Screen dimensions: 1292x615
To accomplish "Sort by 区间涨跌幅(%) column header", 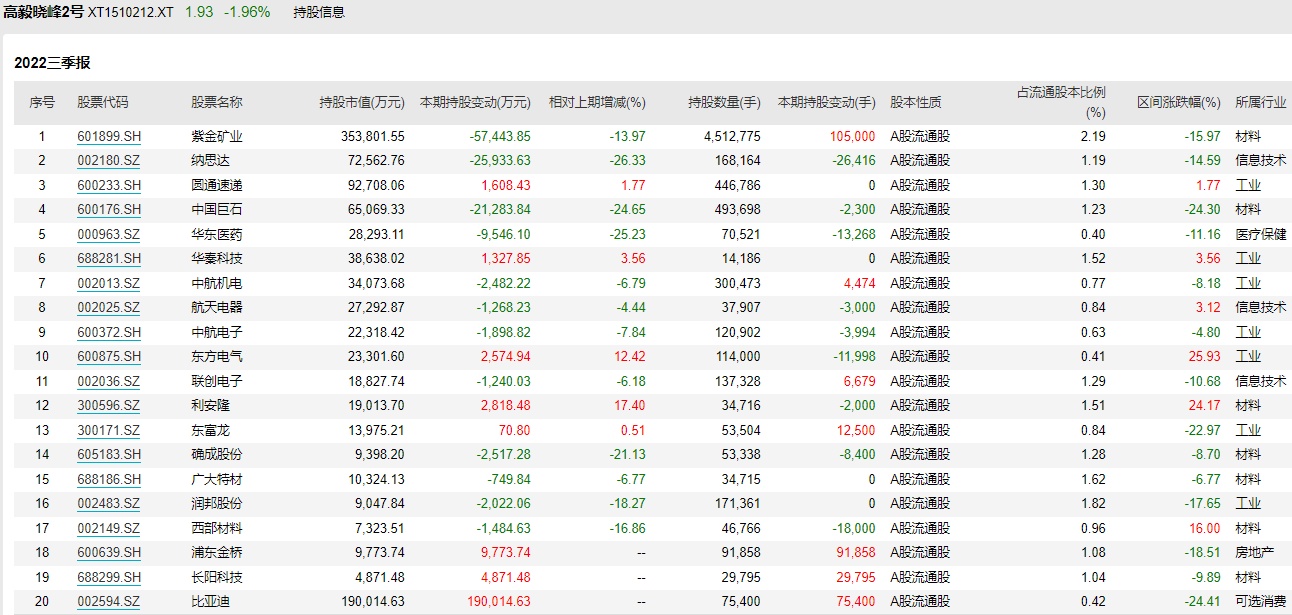I will [x=1179, y=102].
